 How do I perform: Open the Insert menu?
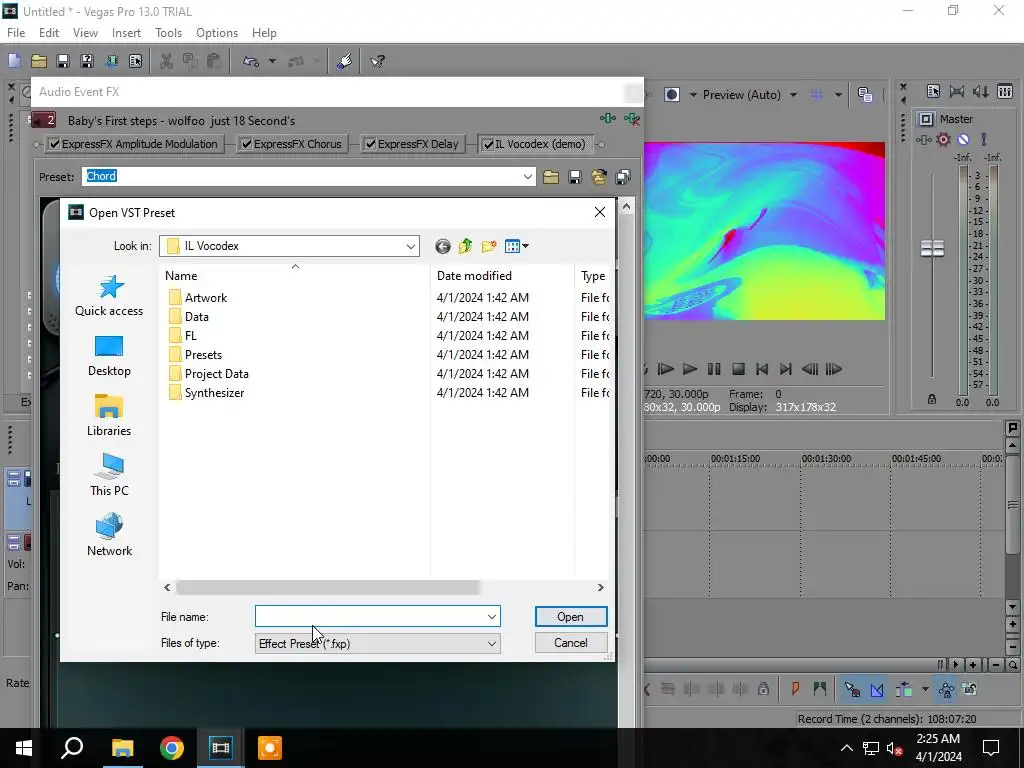coord(126,33)
